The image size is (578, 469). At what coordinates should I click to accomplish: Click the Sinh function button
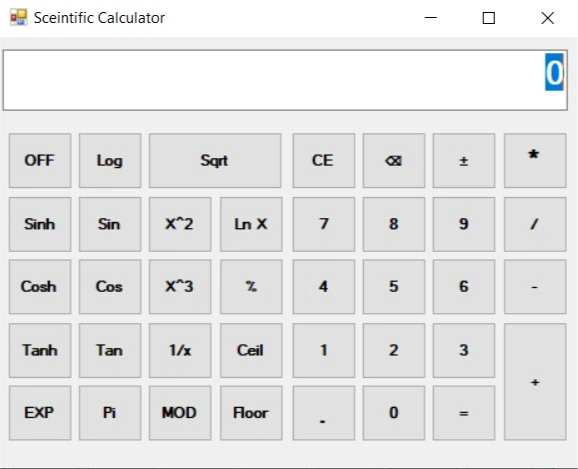[x=40, y=224]
